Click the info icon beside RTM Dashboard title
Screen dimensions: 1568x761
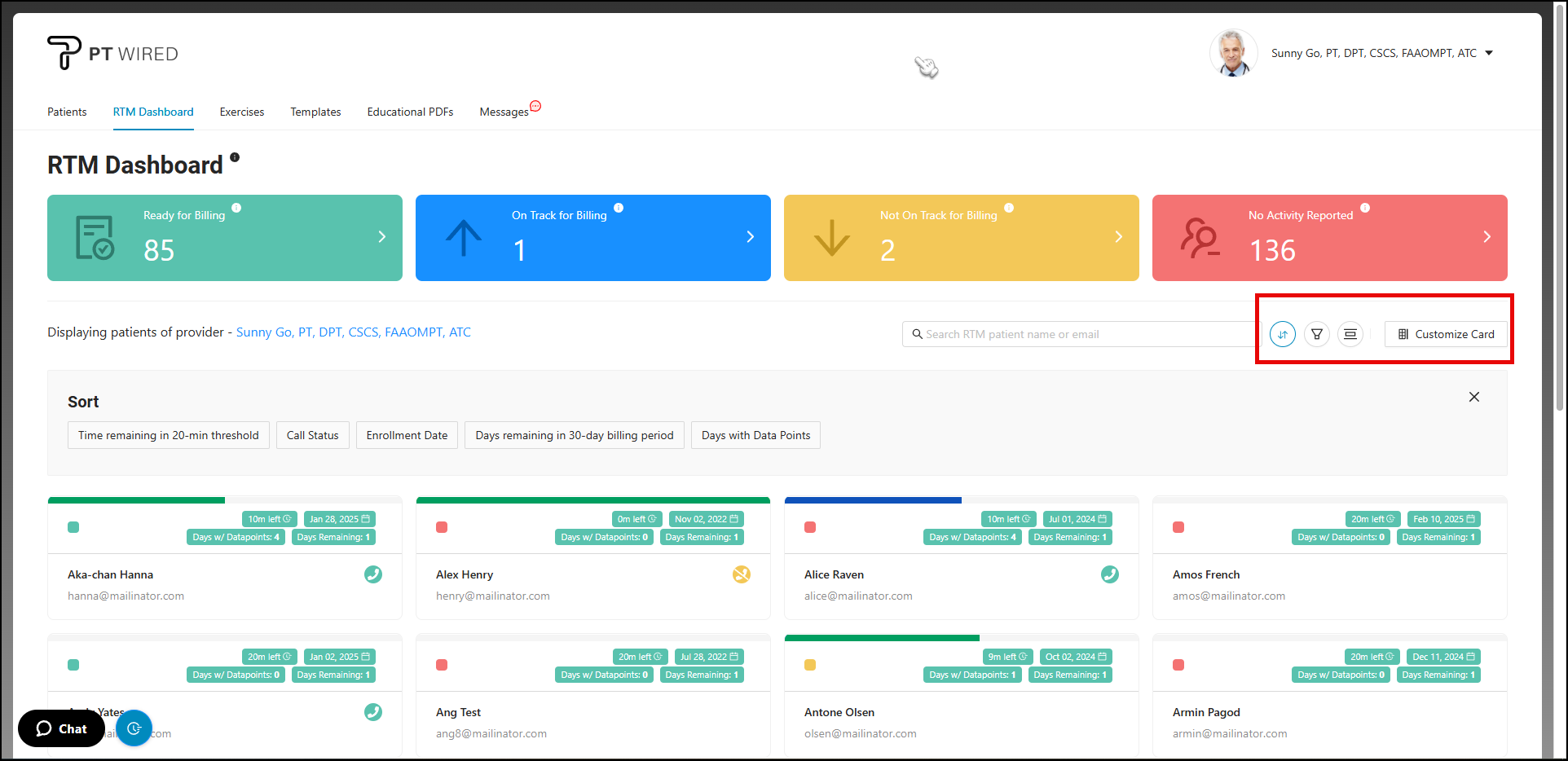[x=235, y=156]
